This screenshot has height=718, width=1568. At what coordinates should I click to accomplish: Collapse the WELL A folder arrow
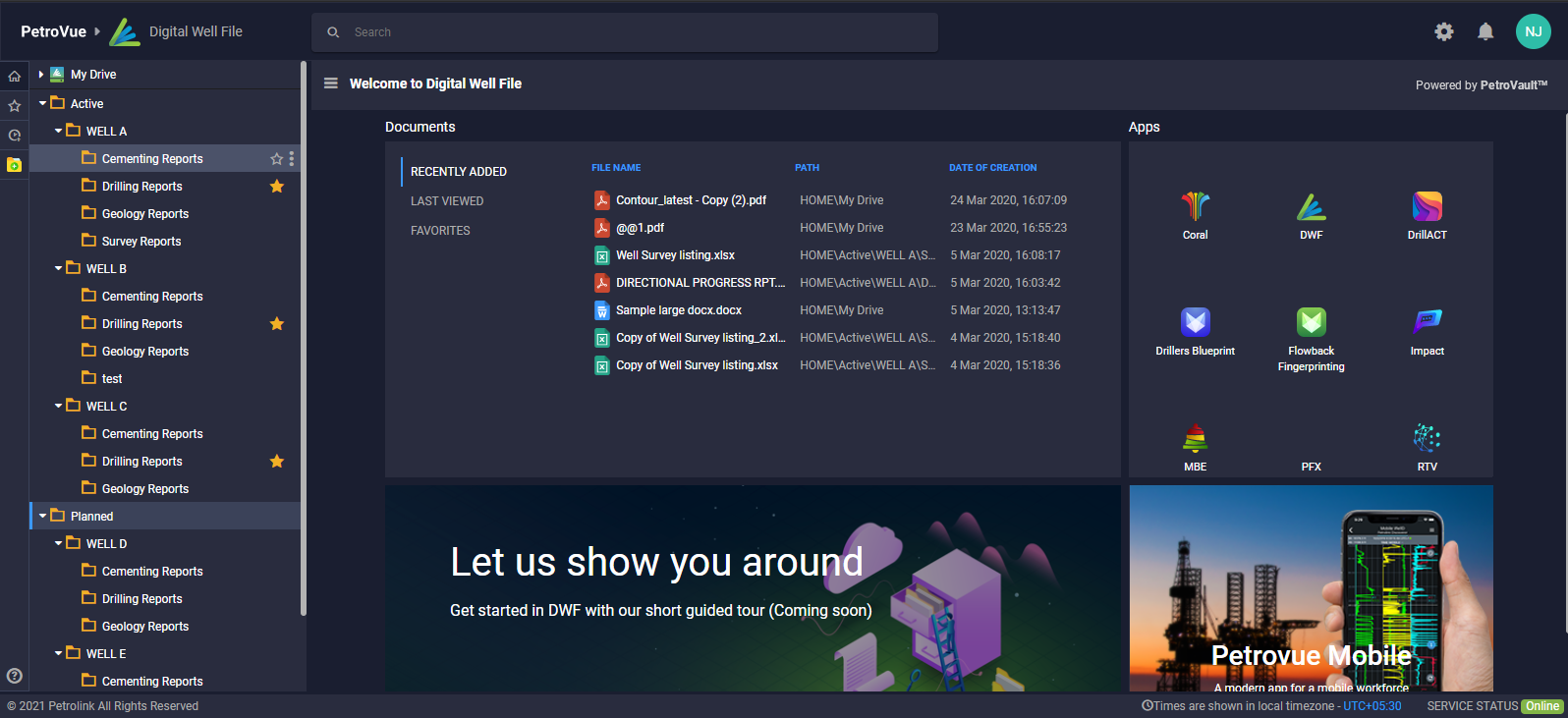[x=59, y=131]
